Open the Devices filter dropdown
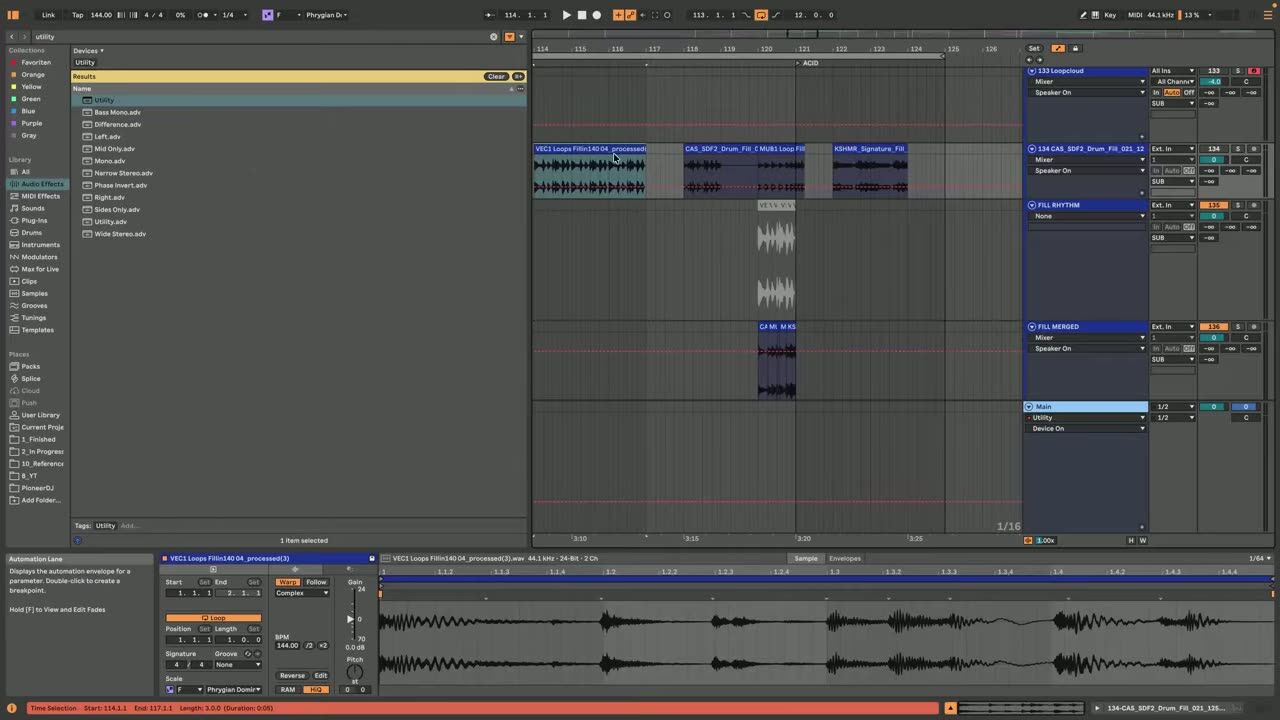This screenshot has width=1280, height=720. (88, 51)
